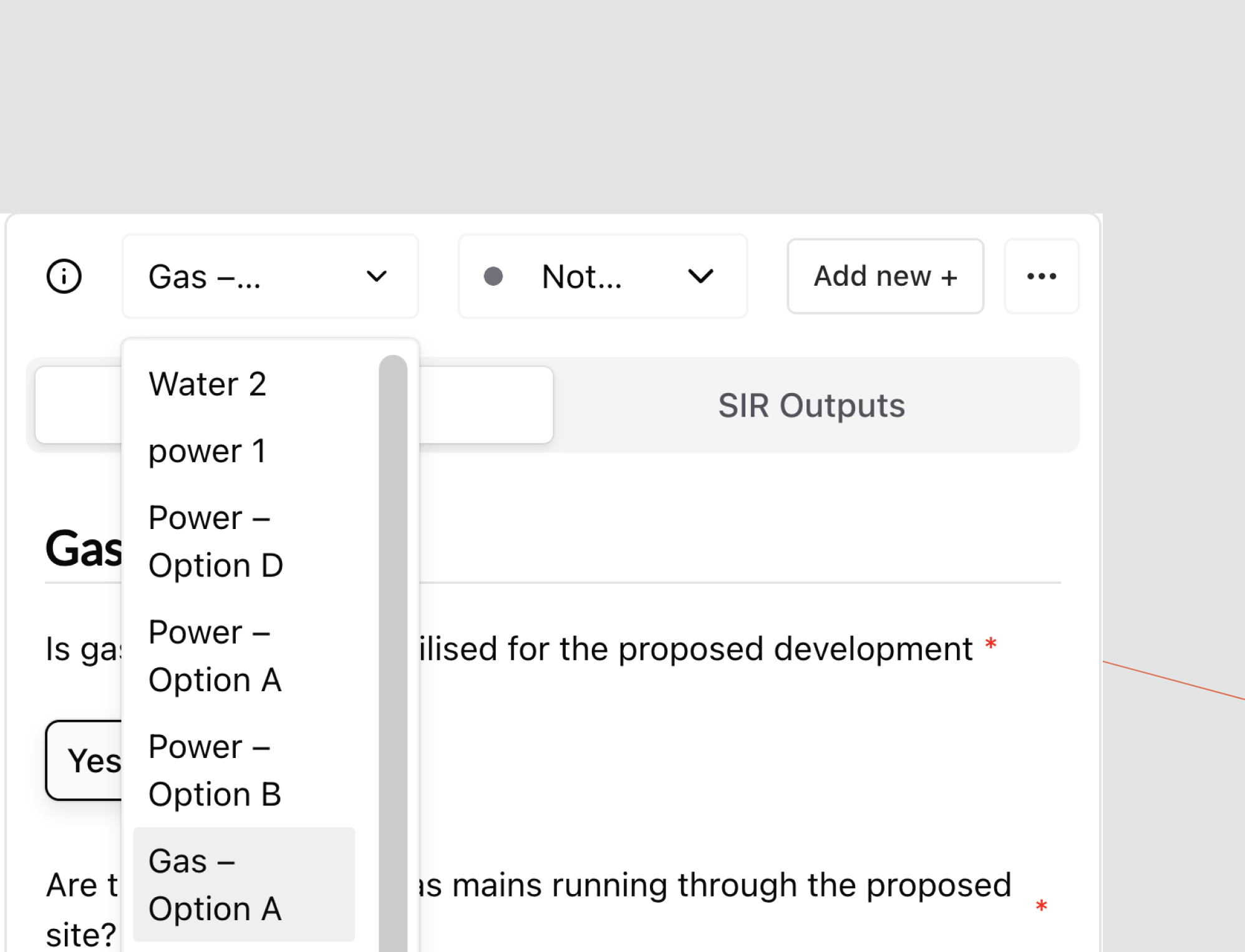Click the dropdown list scrollbar
1245x952 pixels.
(393, 624)
